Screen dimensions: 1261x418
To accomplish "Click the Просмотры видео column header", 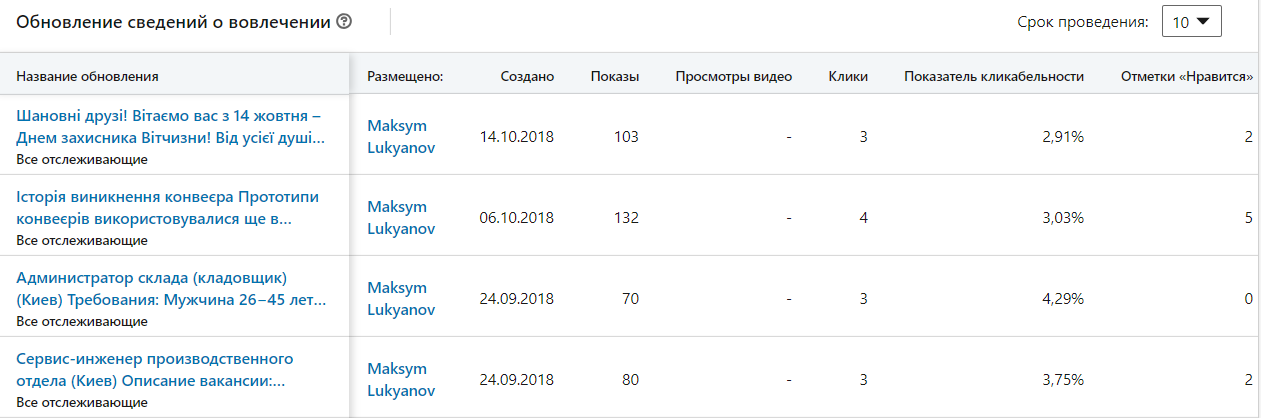I will [x=734, y=76].
